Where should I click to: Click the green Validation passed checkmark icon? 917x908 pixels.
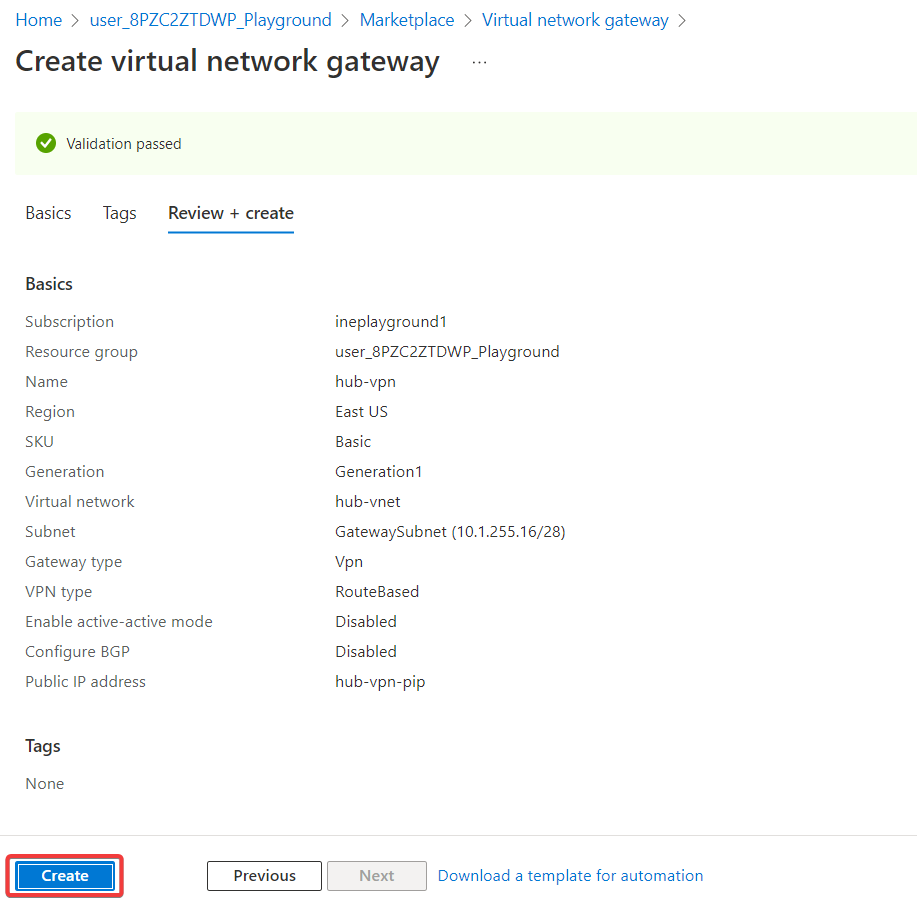point(45,143)
